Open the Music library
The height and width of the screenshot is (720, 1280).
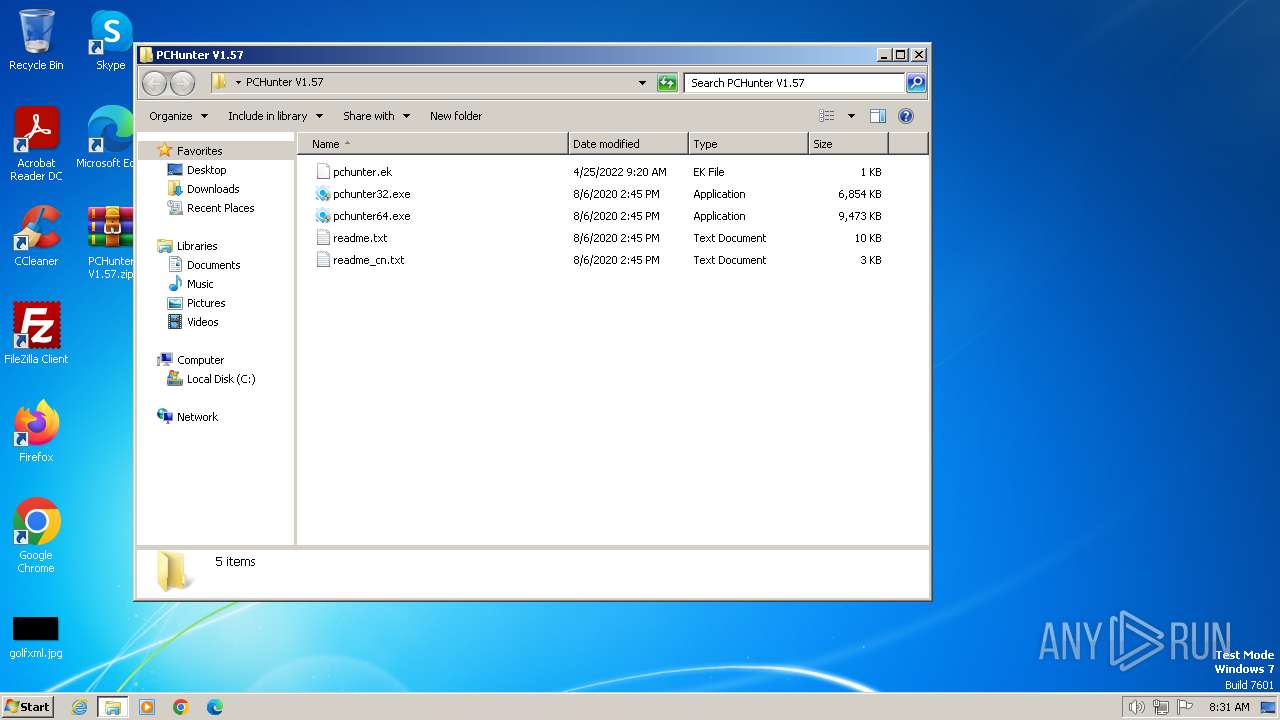coord(200,284)
